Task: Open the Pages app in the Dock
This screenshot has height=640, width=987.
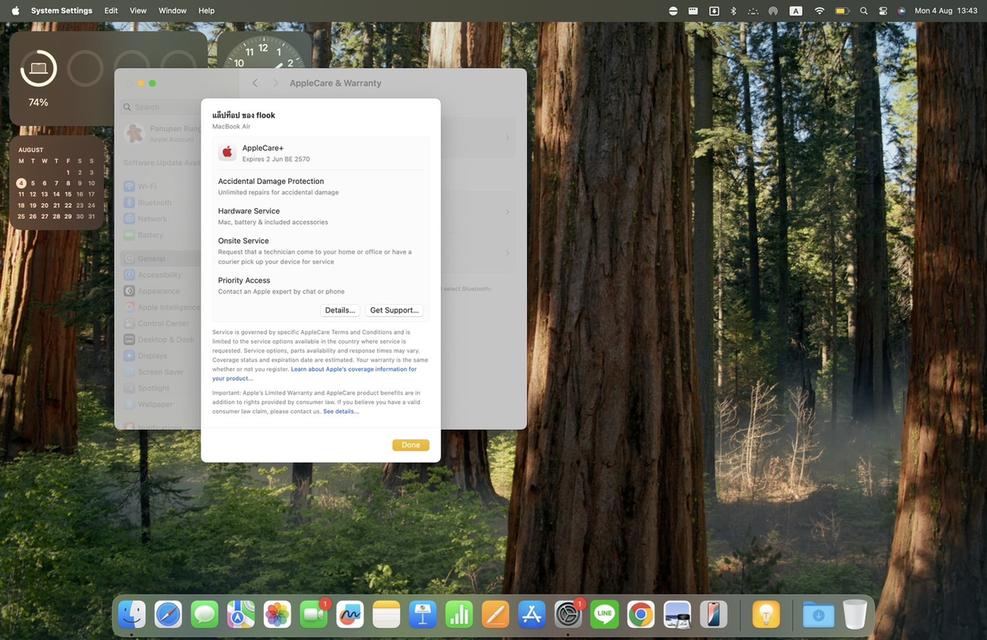Action: click(x=495, y=614)
